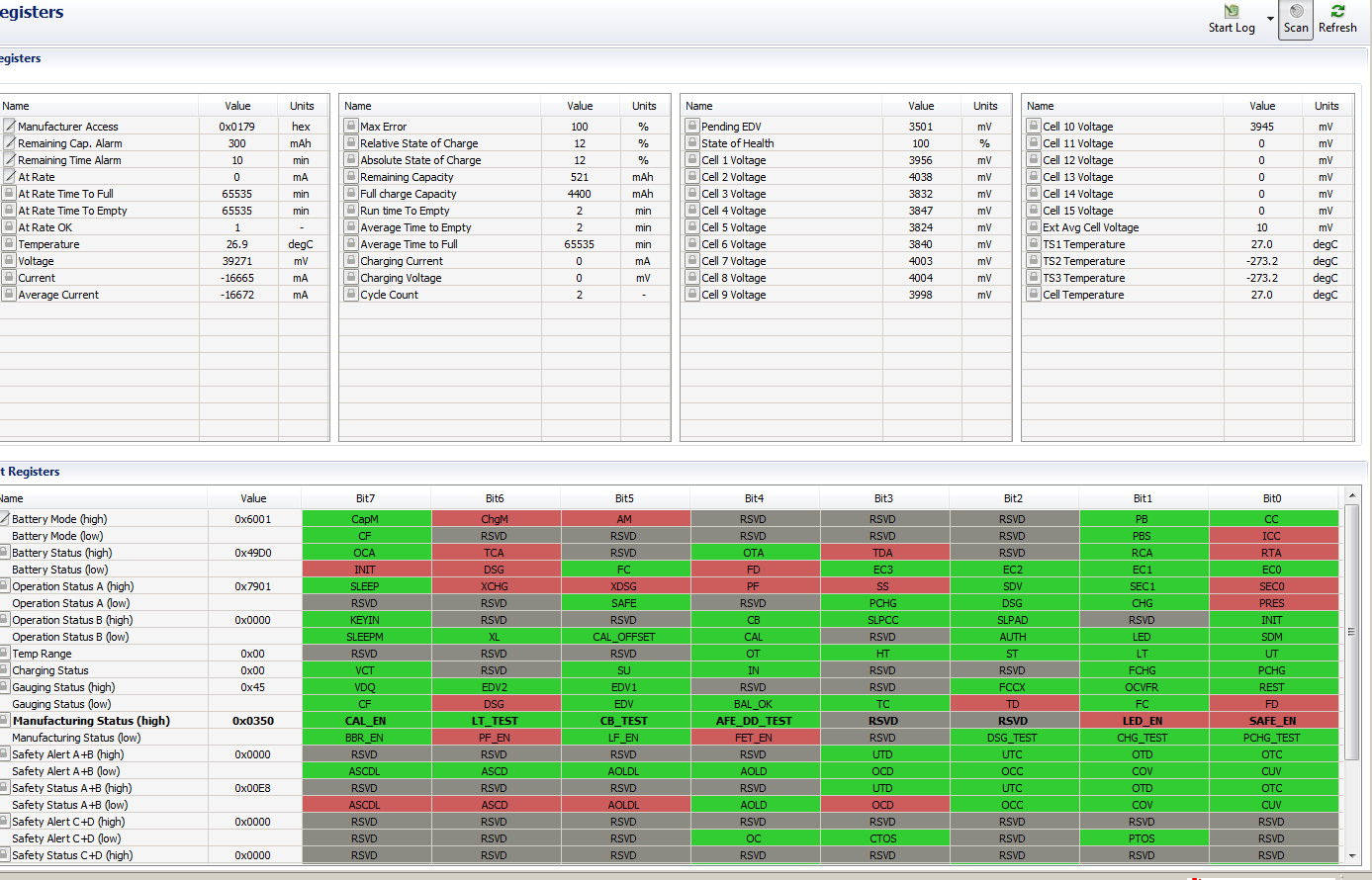Select the Manufacturing Status (high) row name
This screenshot has height=880, width=1372.
pos(91,721)
